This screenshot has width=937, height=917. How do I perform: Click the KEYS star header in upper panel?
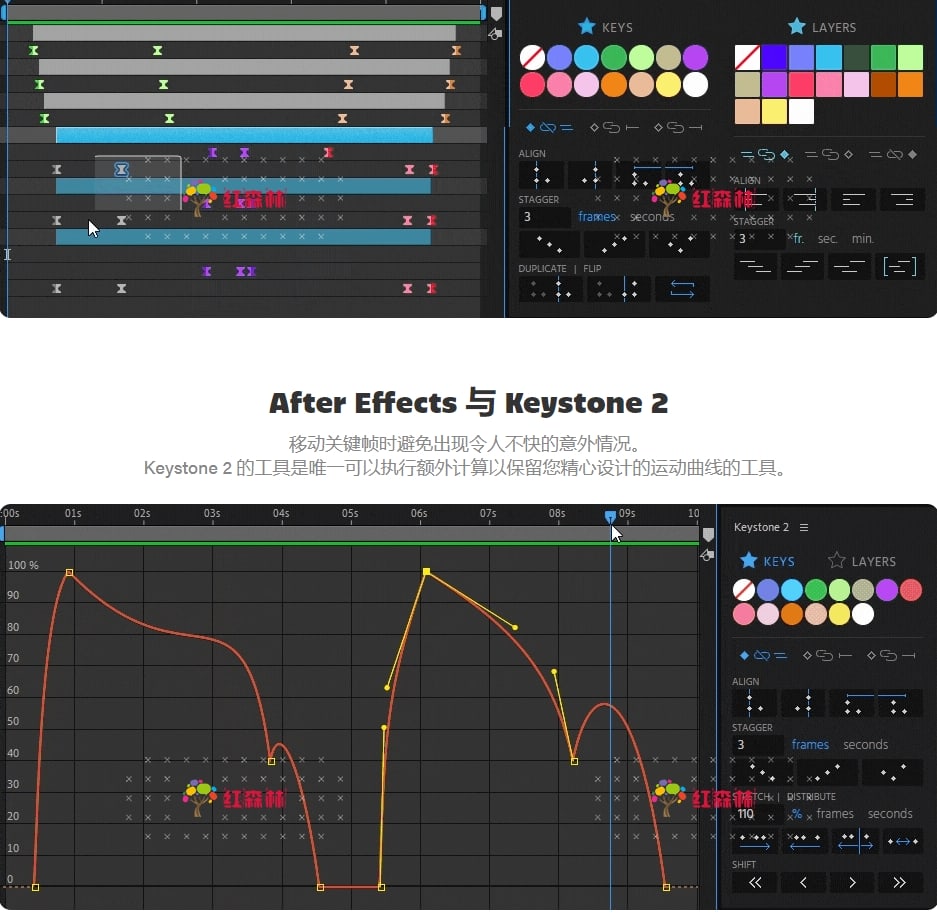(605, 27)
